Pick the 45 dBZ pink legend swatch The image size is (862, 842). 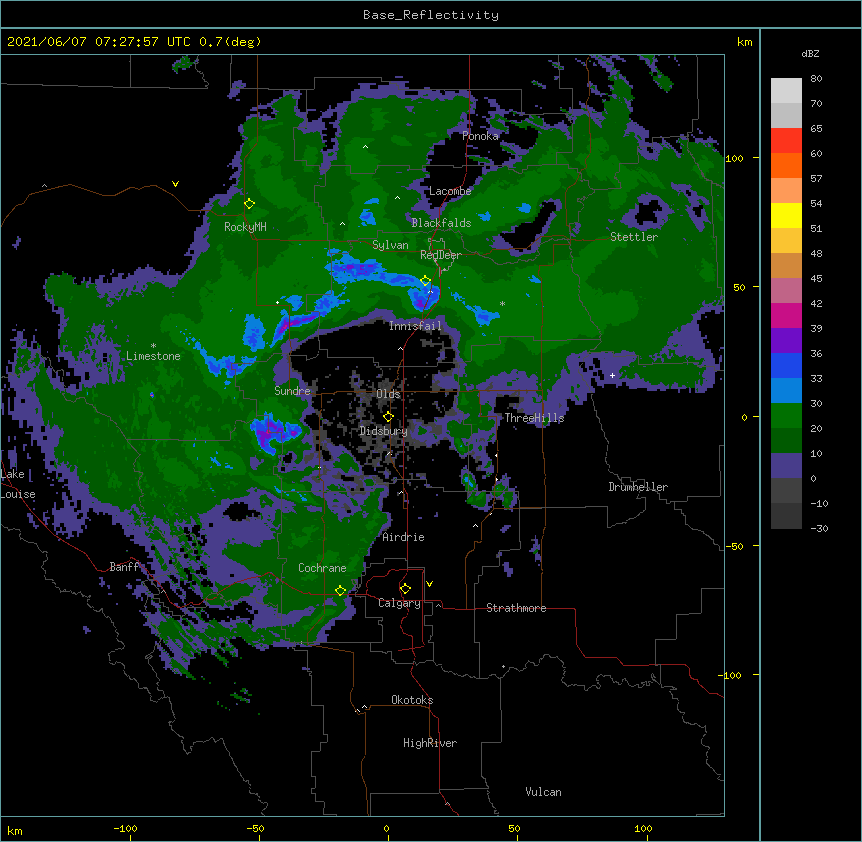pos(786,291)
